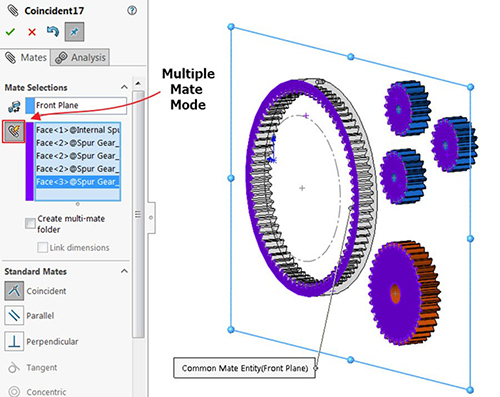Check the Link dimensions checkbox
This screenshot has width=500, height=397.
[x=42, y=247]
